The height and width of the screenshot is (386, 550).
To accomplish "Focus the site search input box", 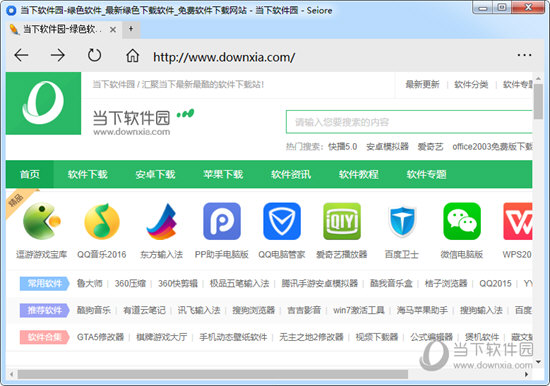I will 409,122.
